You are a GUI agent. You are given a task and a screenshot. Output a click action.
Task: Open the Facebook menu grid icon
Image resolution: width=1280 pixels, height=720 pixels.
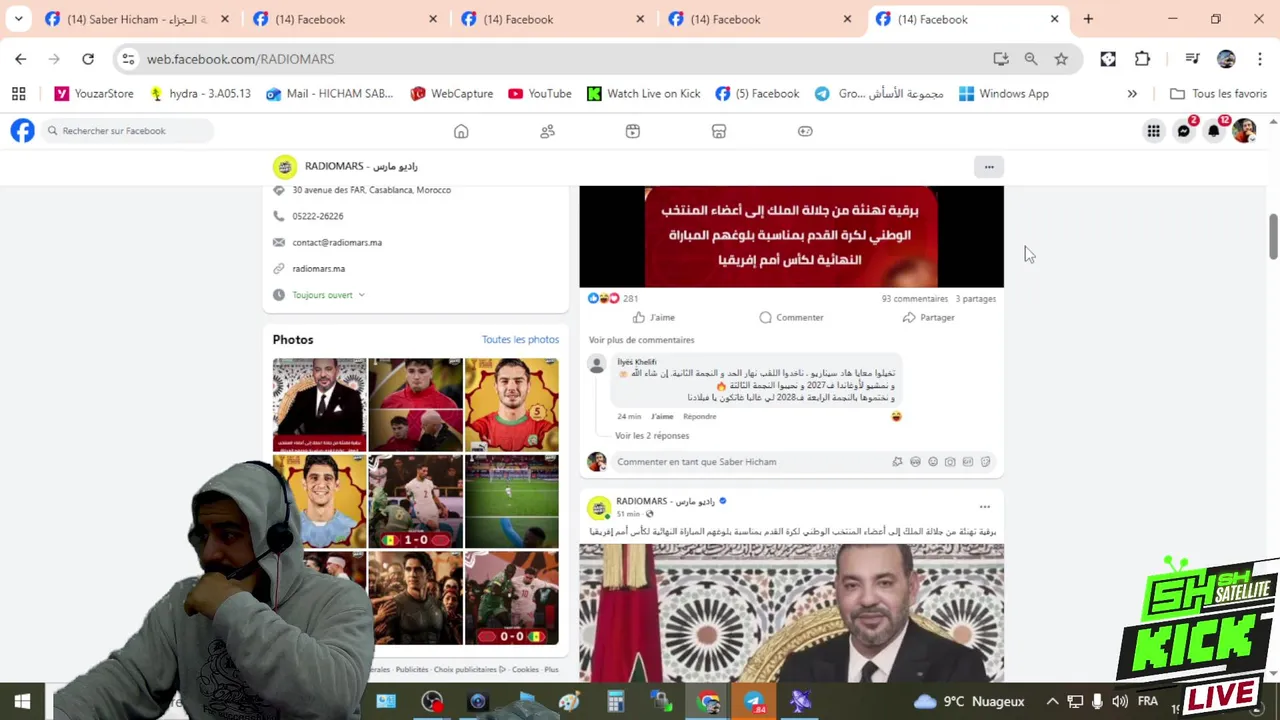tap(1153, 131)
